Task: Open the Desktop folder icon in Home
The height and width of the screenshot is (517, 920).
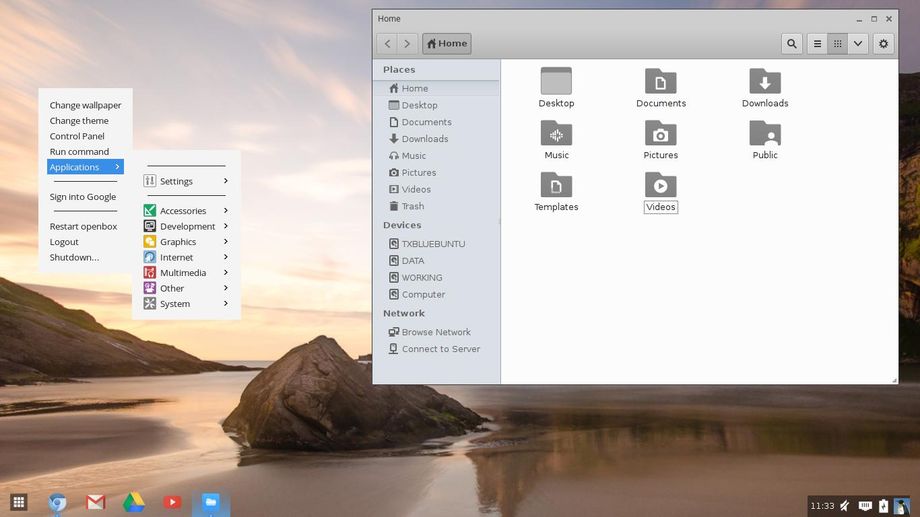Action: (556, 81)
